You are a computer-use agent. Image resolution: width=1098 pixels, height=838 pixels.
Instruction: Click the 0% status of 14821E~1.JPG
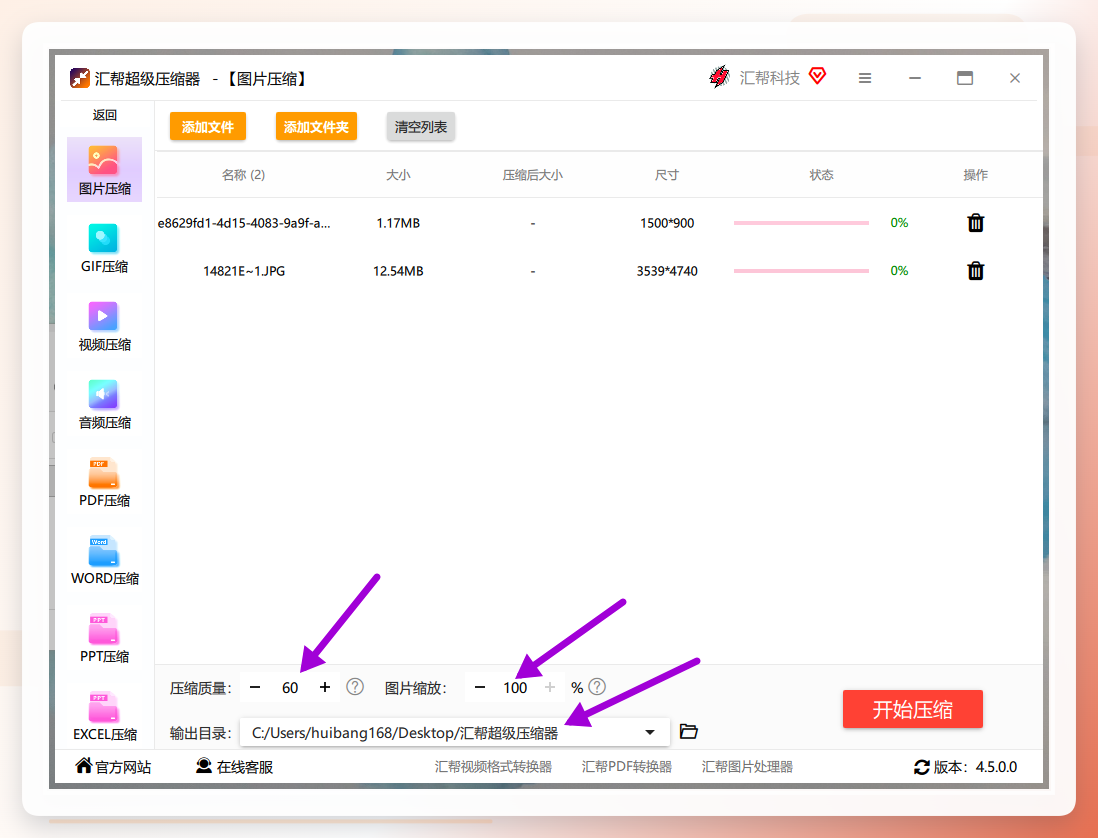899,270
